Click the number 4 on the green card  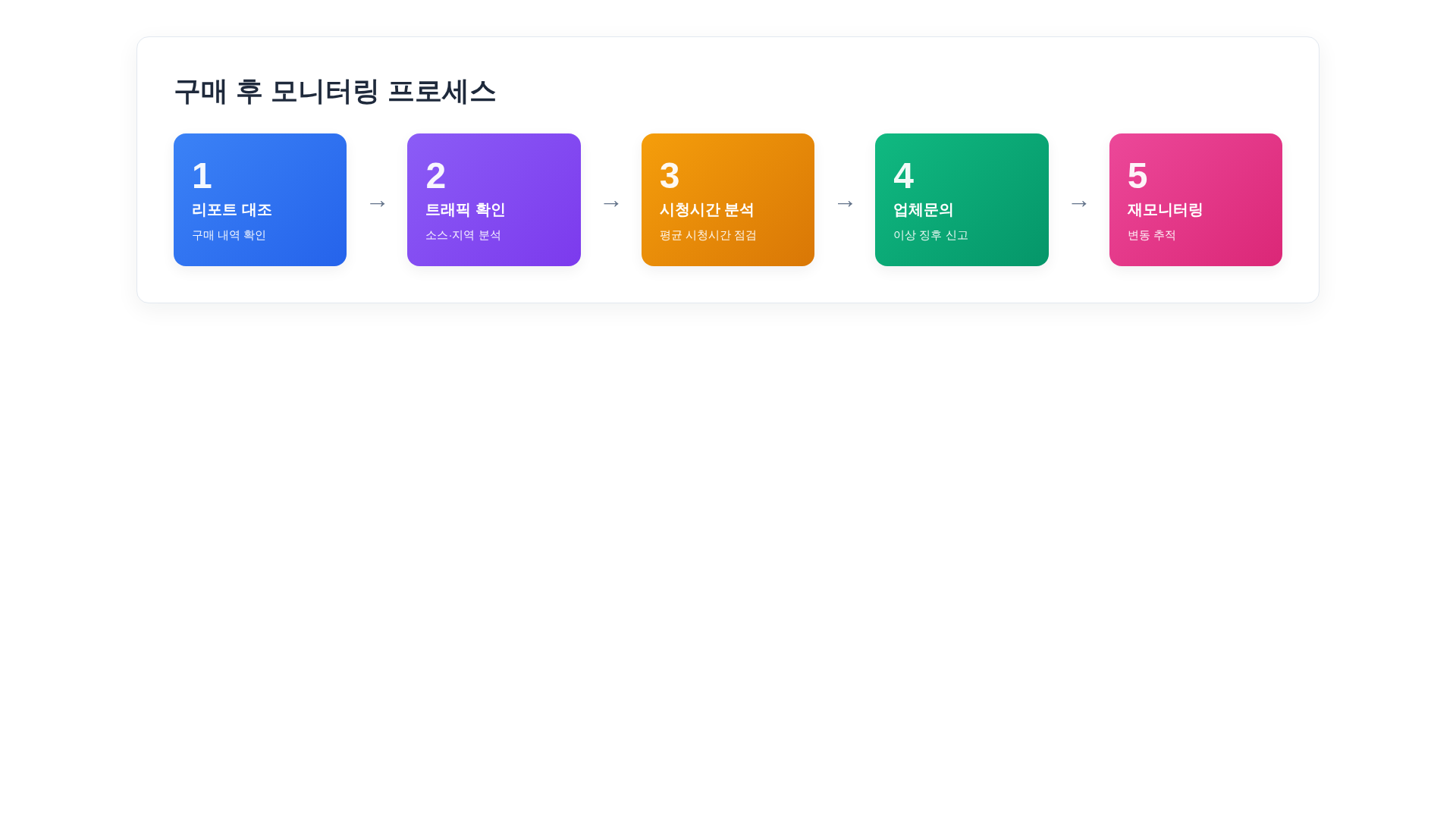pos(903,175)
